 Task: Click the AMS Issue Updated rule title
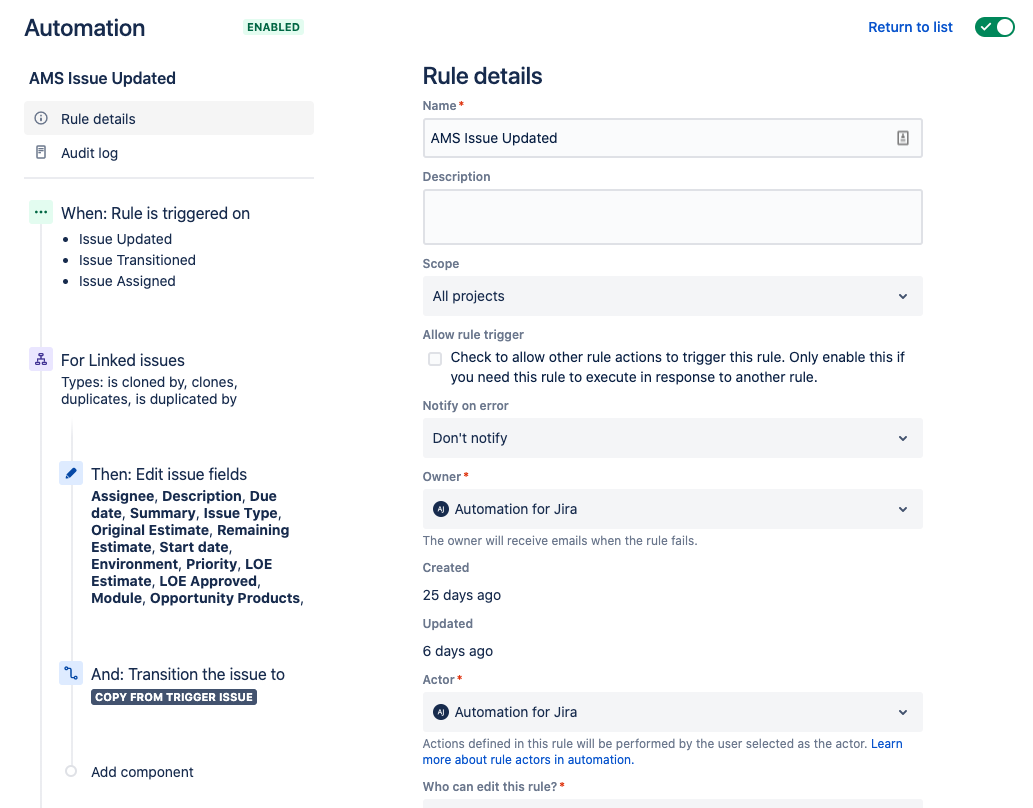(x=102, y=78)
